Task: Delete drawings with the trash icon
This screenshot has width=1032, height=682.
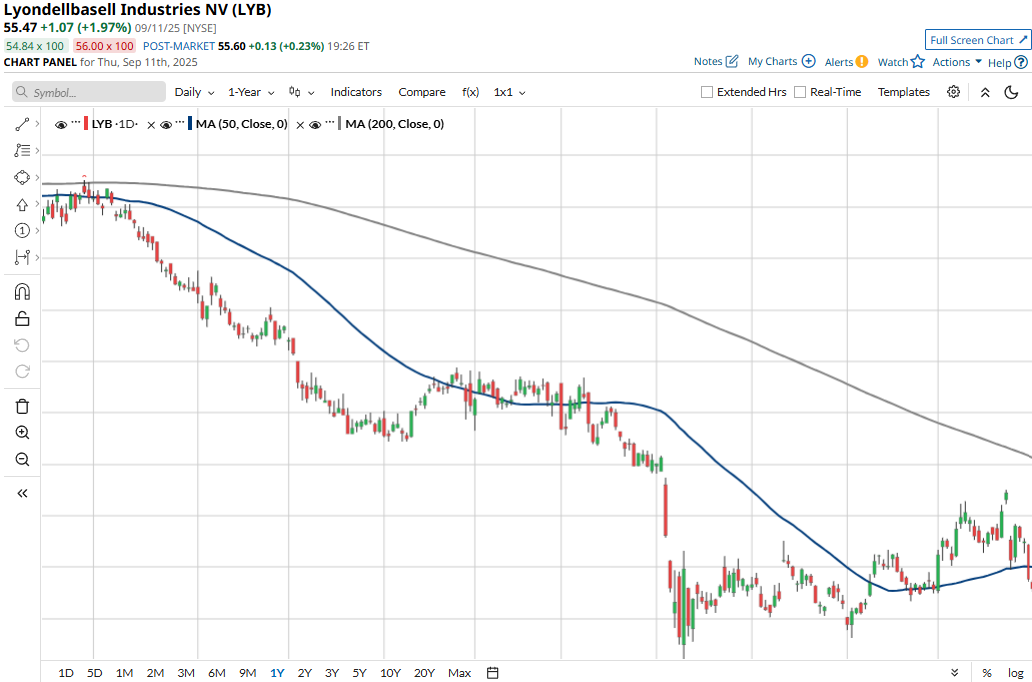Action: click(22, 406)
